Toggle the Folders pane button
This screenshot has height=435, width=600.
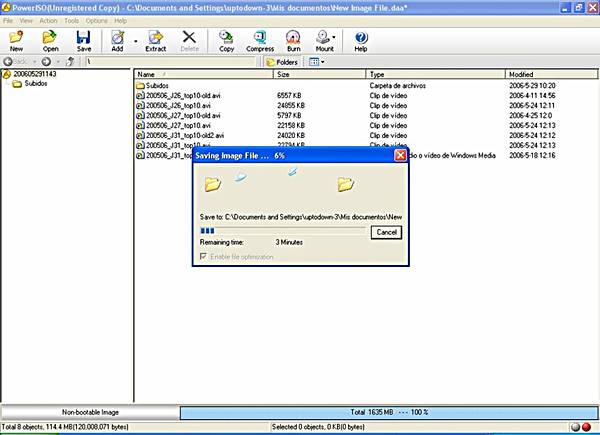coord(282,62)
